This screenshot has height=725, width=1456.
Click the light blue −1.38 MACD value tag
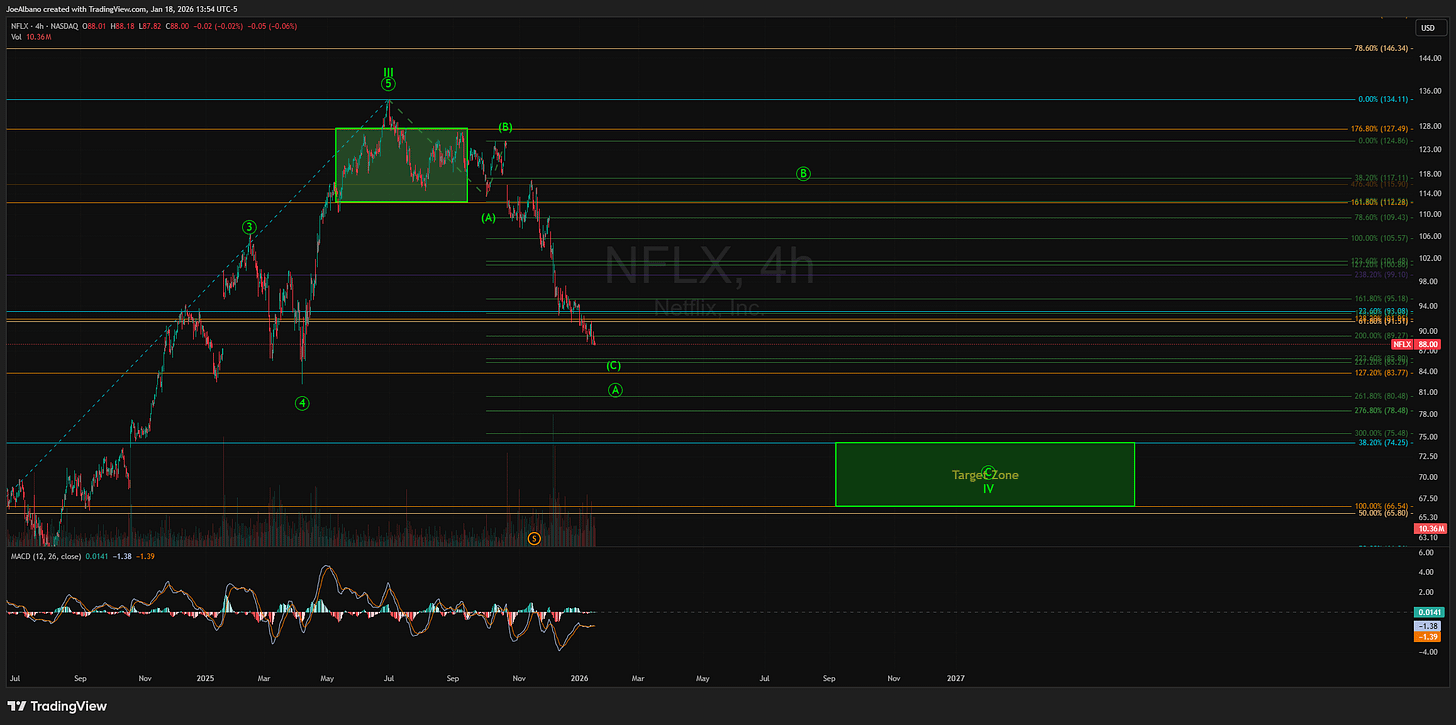pyautogui.click(x=1425, y=624)
